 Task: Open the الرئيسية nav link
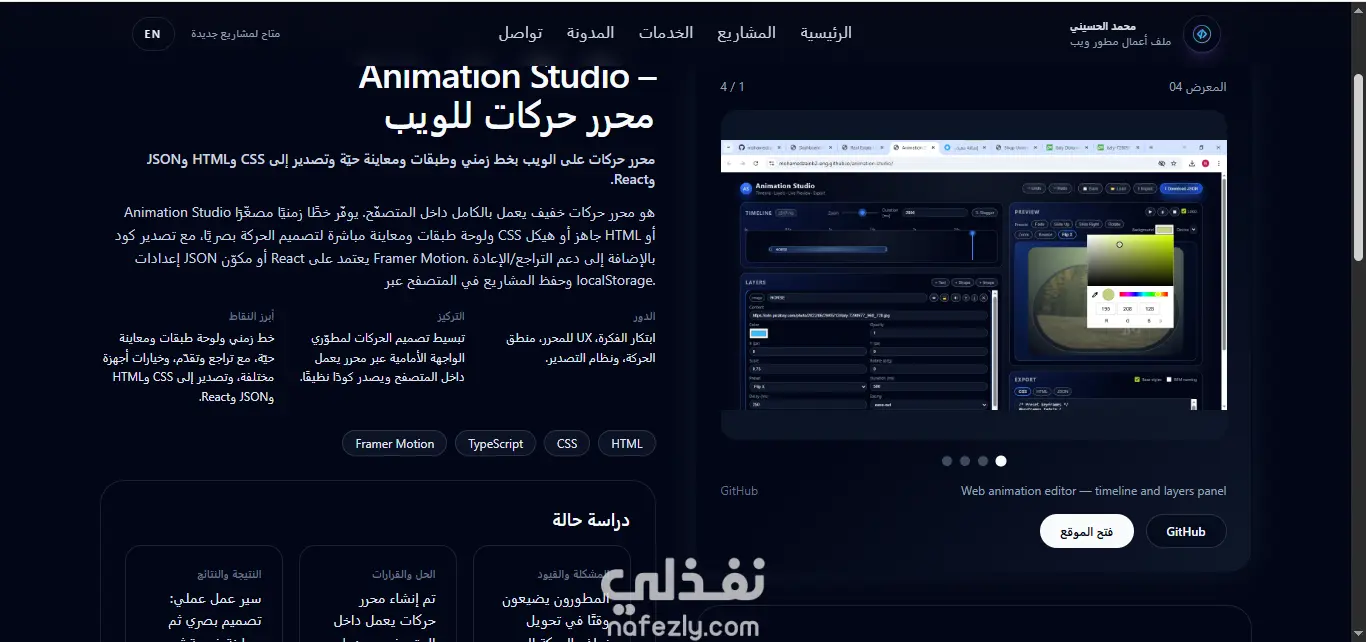click(826, 33)
